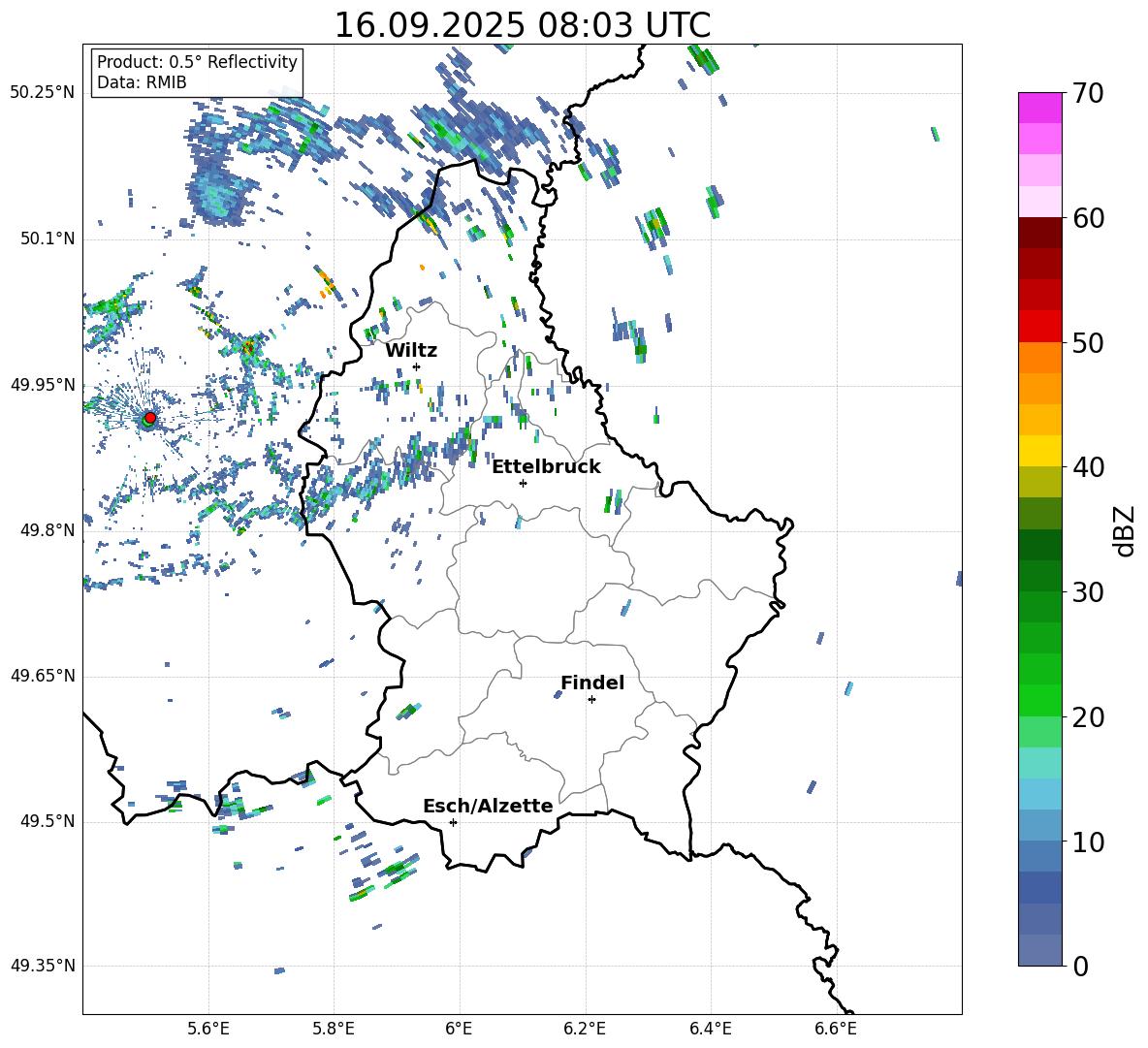1148x1048 pixels.
Task: Click the Esch/Alzette city label
Action: click(488, 807)
